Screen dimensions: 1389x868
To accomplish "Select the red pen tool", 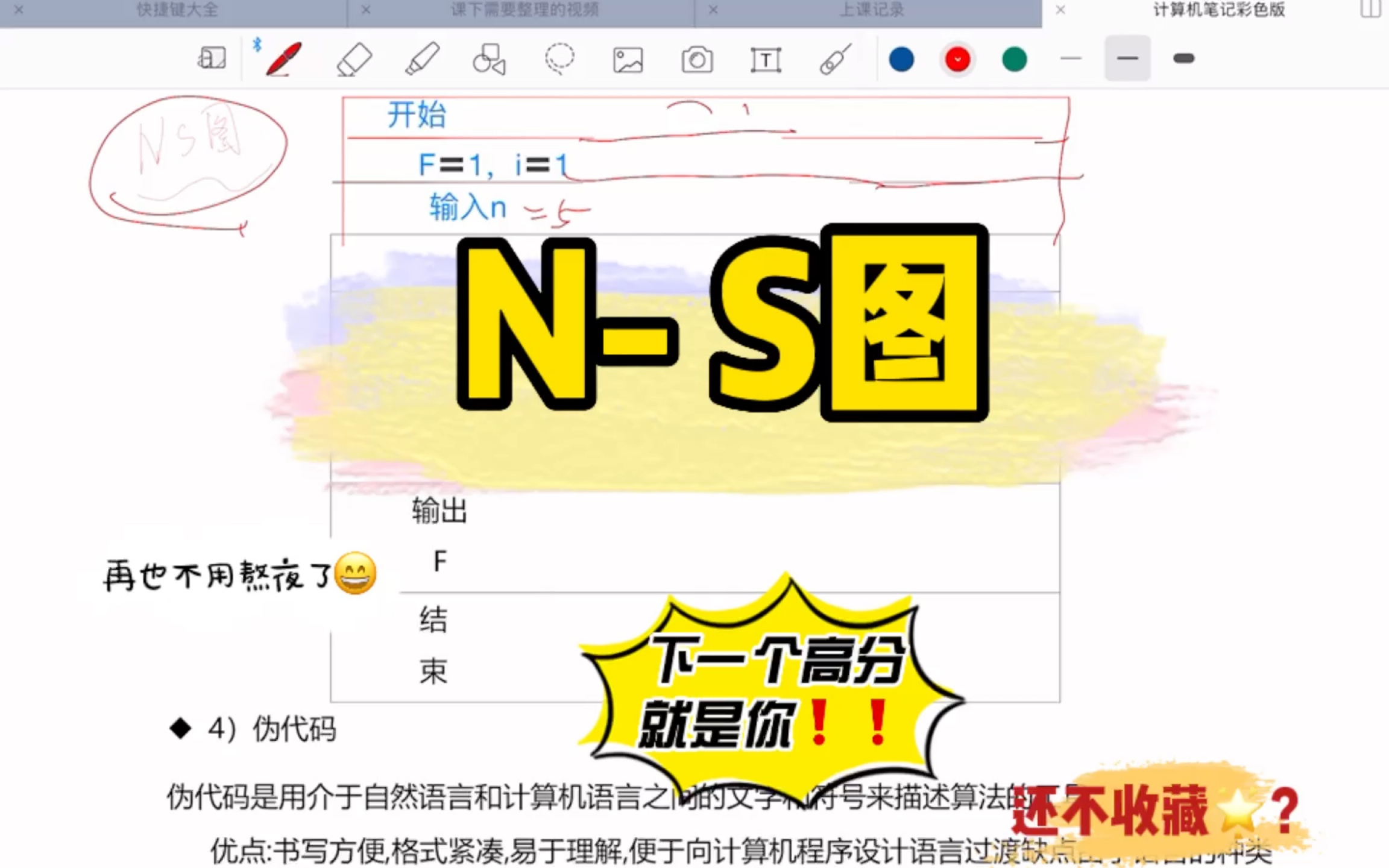I will coord(283,59).
